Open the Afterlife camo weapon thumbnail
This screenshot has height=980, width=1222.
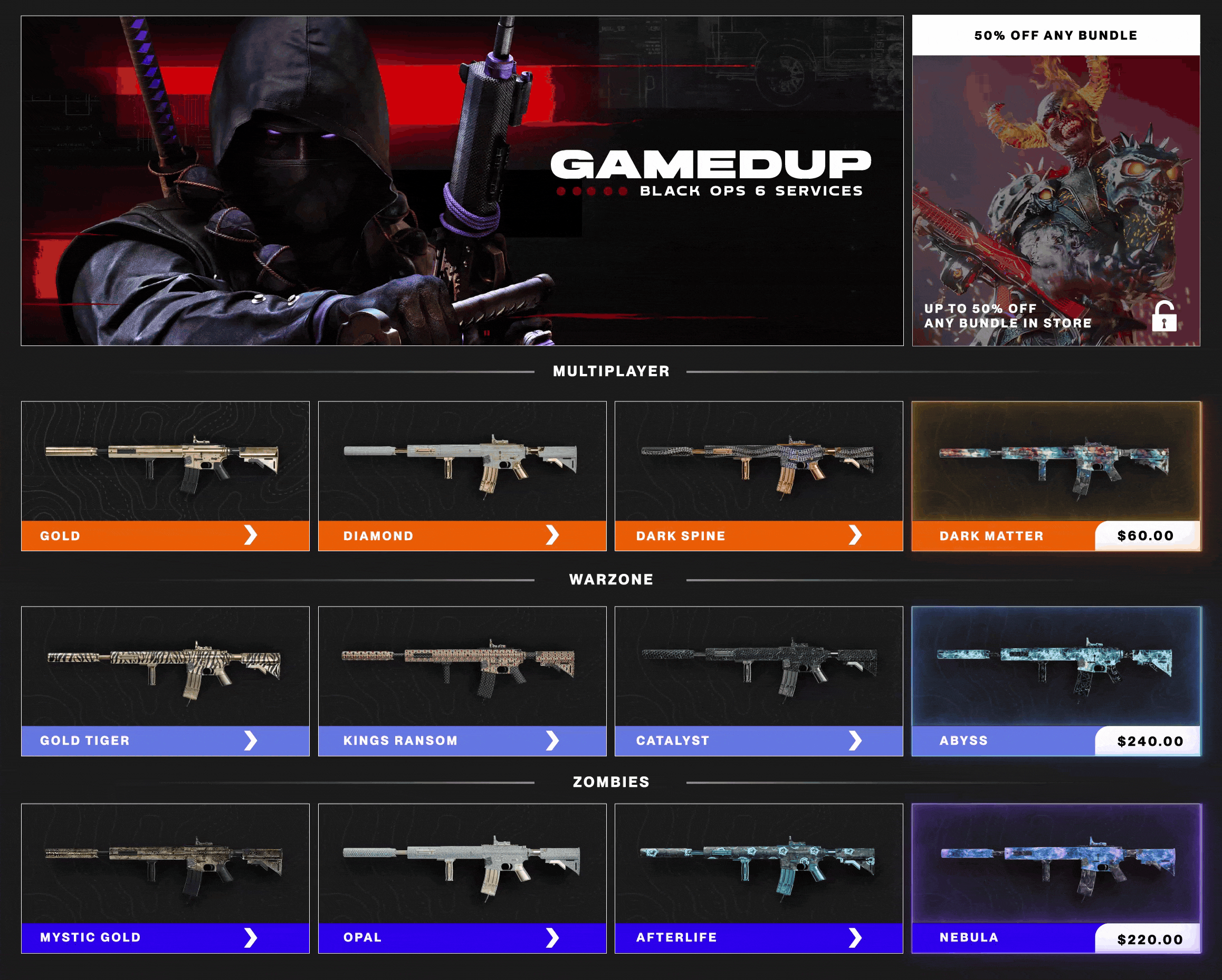point(759,863)
